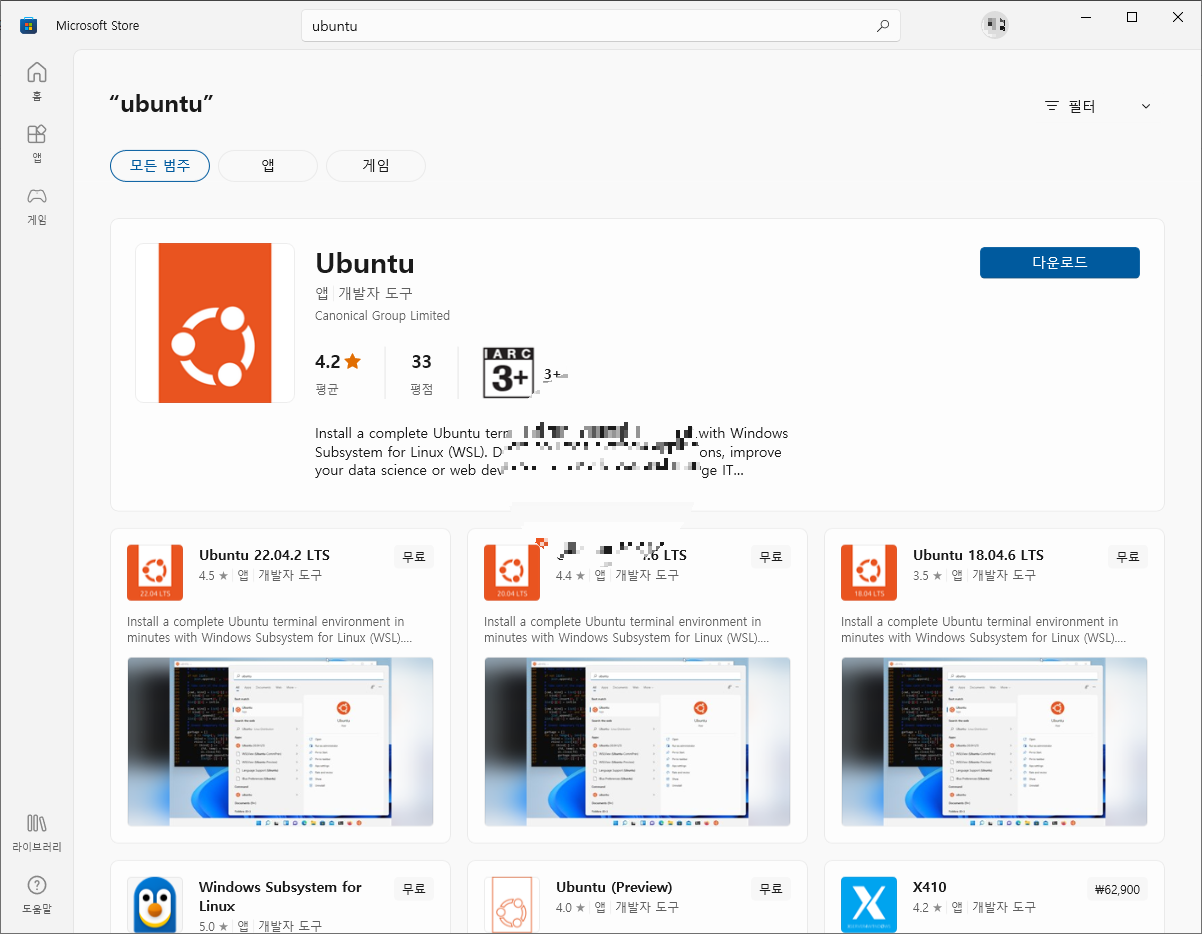Open the Ubuntu 22.04.2 LTS screenshot thumbnail
This screenshot has width=1202, height=934.
click(x=280, y=742)
